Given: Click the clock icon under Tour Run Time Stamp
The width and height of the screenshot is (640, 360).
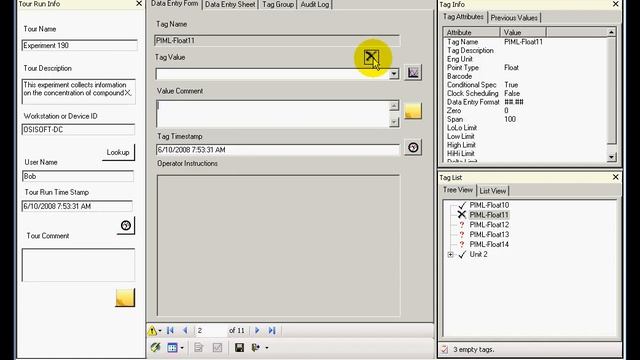Looking at the screenshot, I should click(x=126, y=225).
